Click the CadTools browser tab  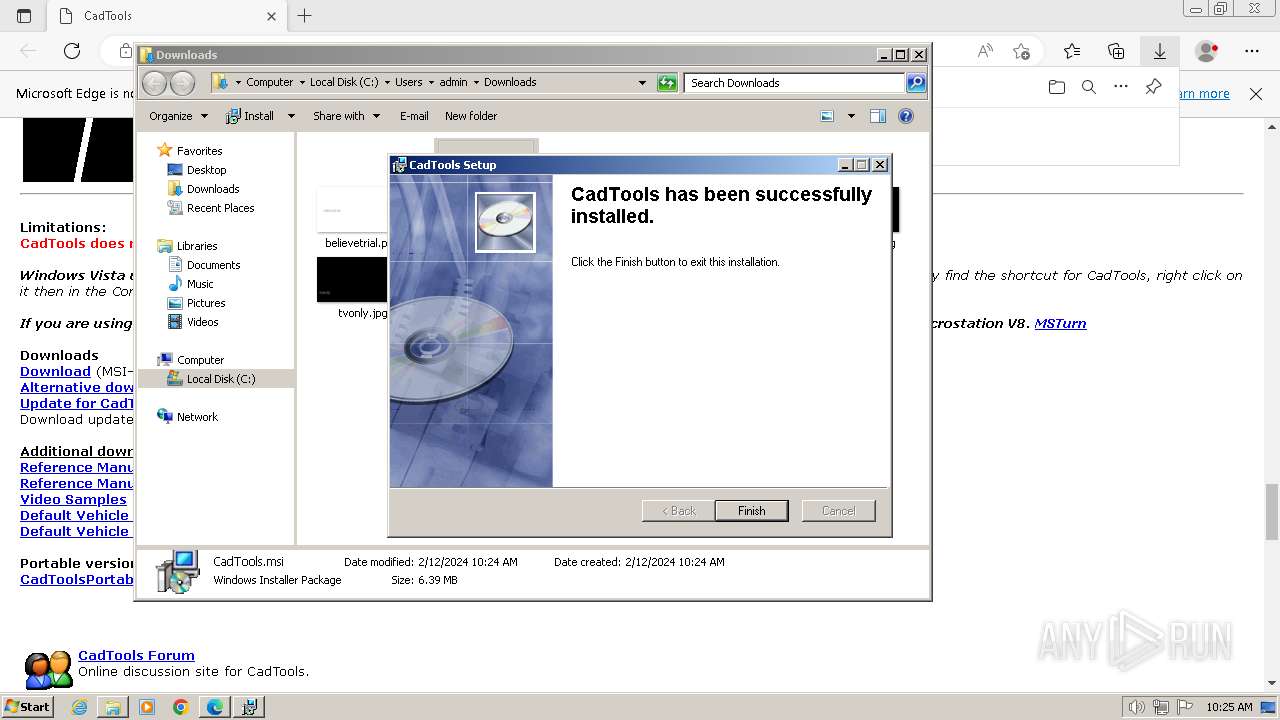tap(165, 16)
